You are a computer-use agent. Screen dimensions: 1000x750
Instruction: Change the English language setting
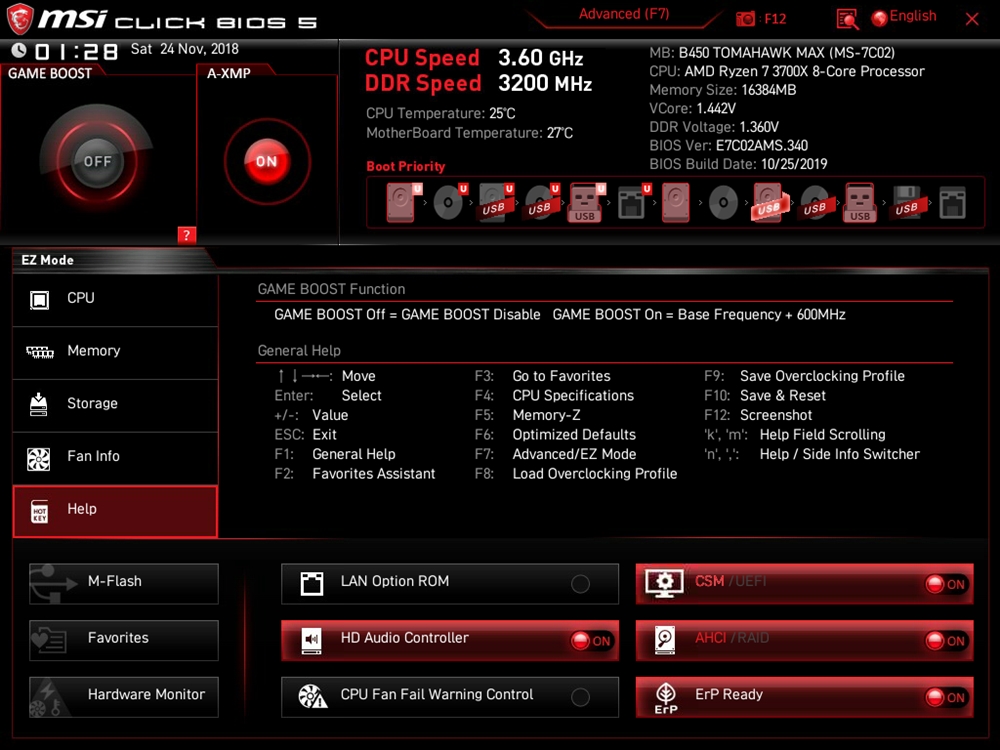[x=913, y=16]
